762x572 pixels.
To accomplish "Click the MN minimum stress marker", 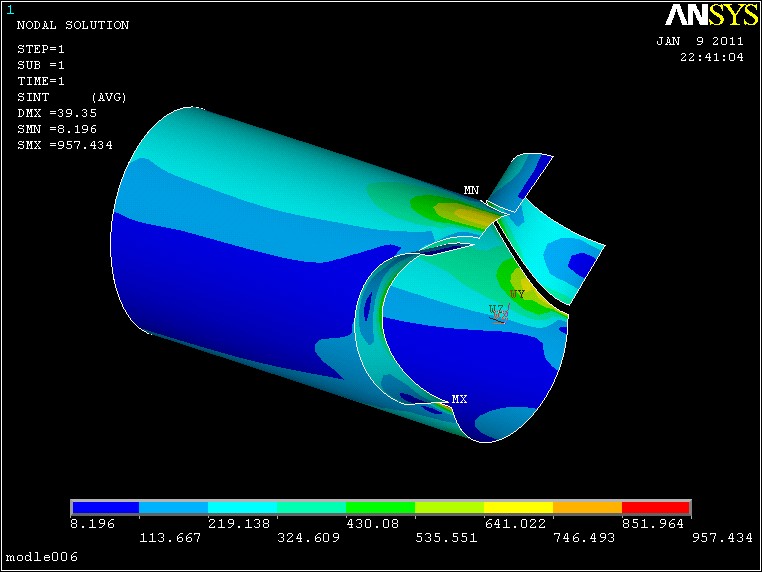I will 471,190.
